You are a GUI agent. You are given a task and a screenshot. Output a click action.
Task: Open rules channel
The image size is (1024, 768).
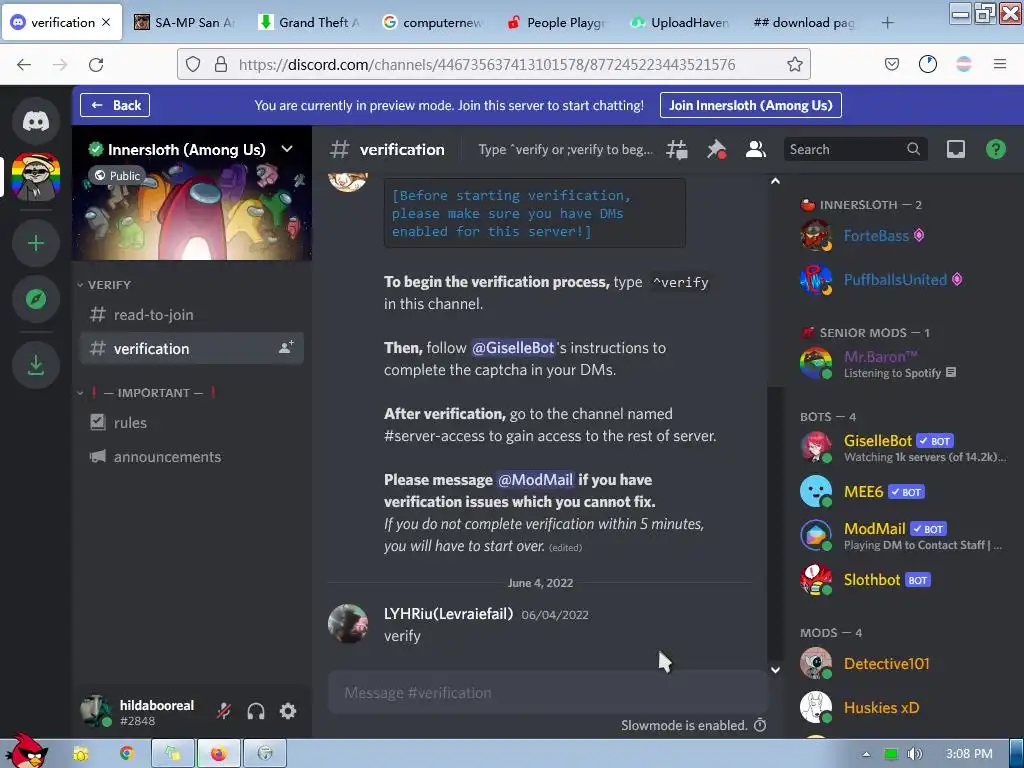point(191,423)
